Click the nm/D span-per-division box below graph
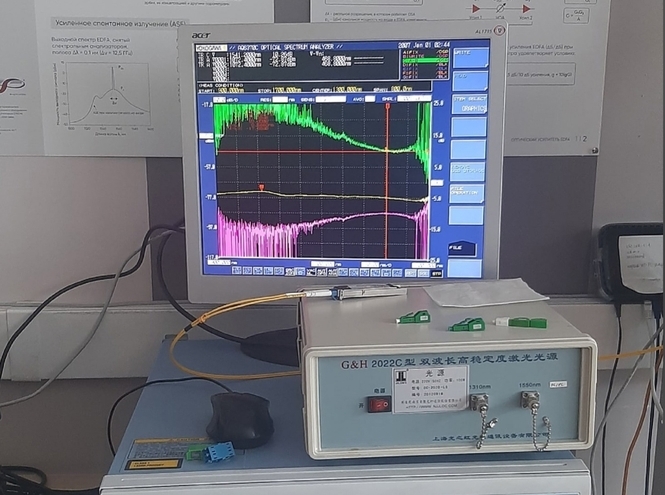665x495 pixels. (x=370, y=264)
